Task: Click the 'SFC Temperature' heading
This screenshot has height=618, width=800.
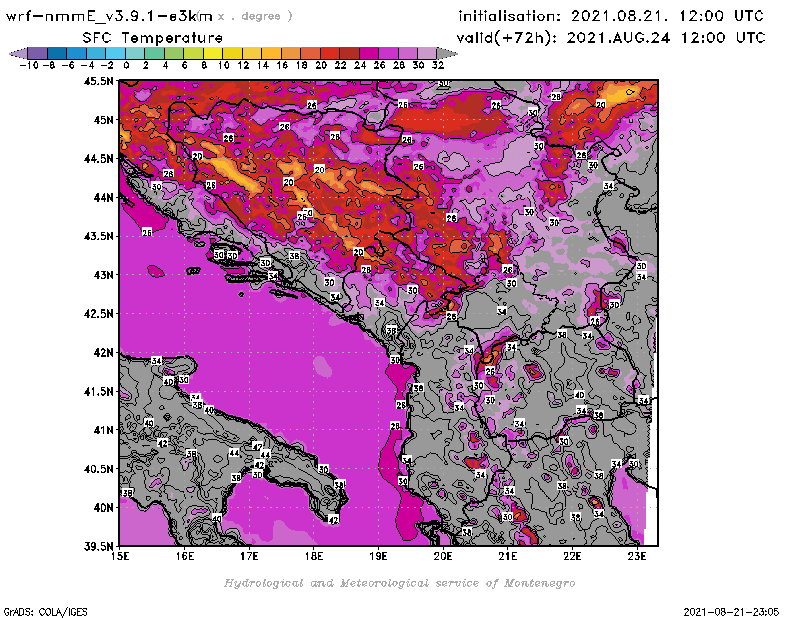Action: click(x=153, y=38)
